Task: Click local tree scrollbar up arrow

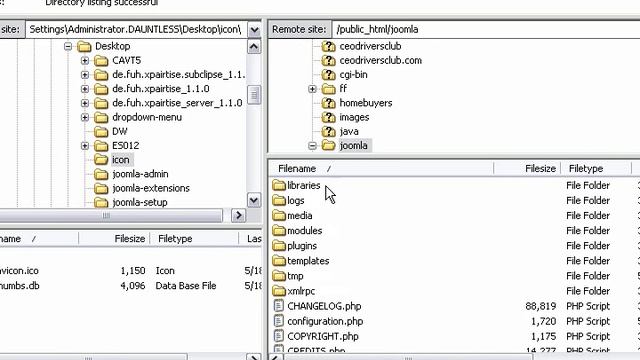Action: 253,47
